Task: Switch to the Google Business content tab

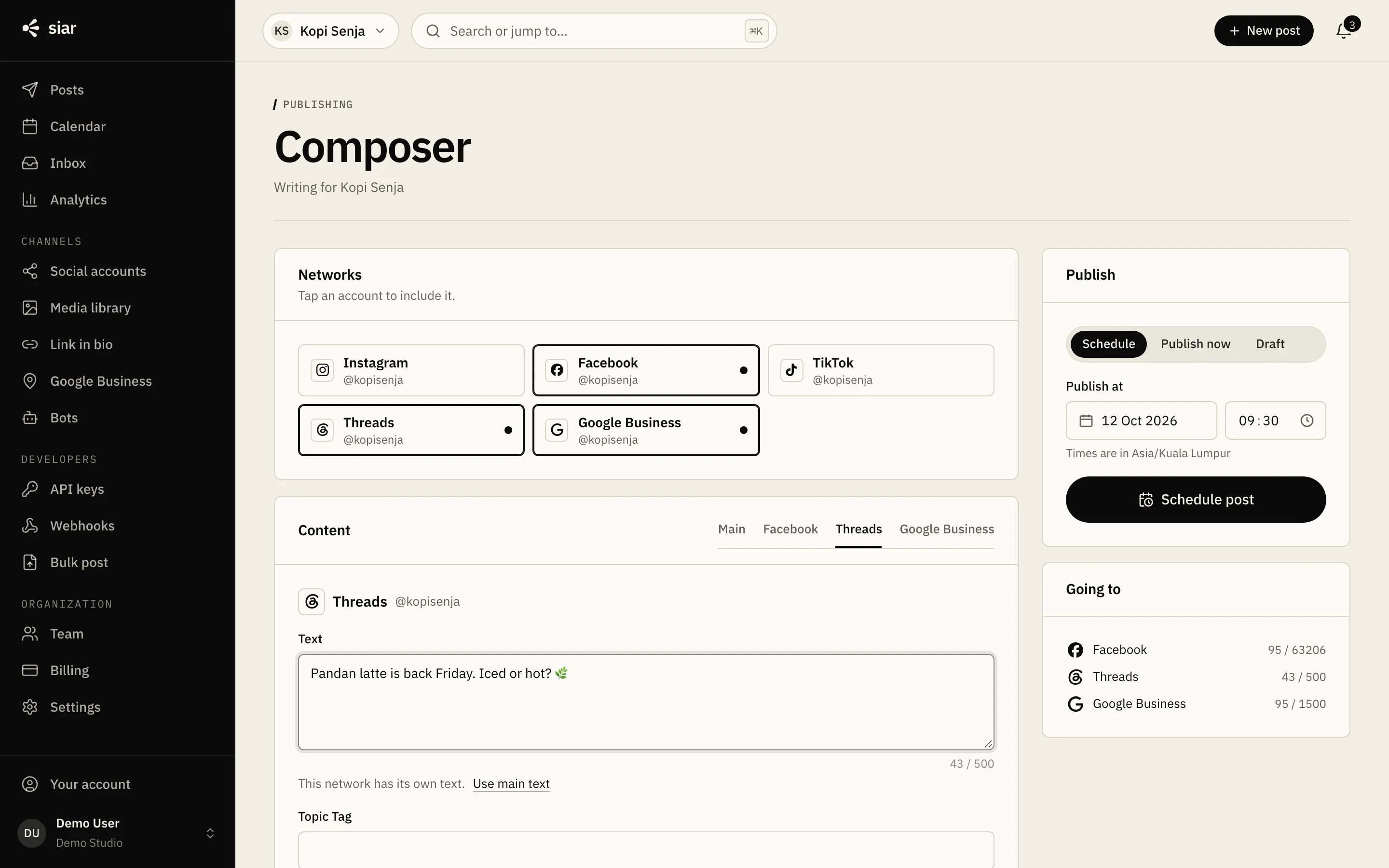Action: coord(946,529)
